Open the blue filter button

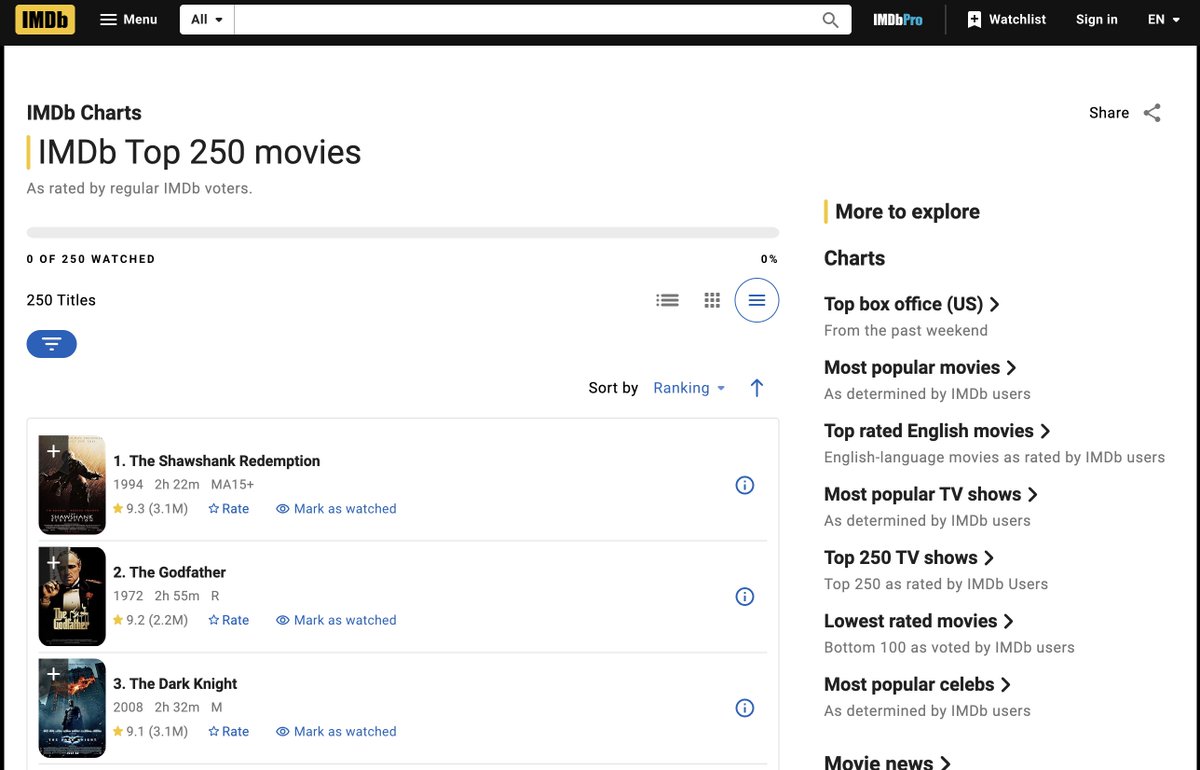click(52, 344)
